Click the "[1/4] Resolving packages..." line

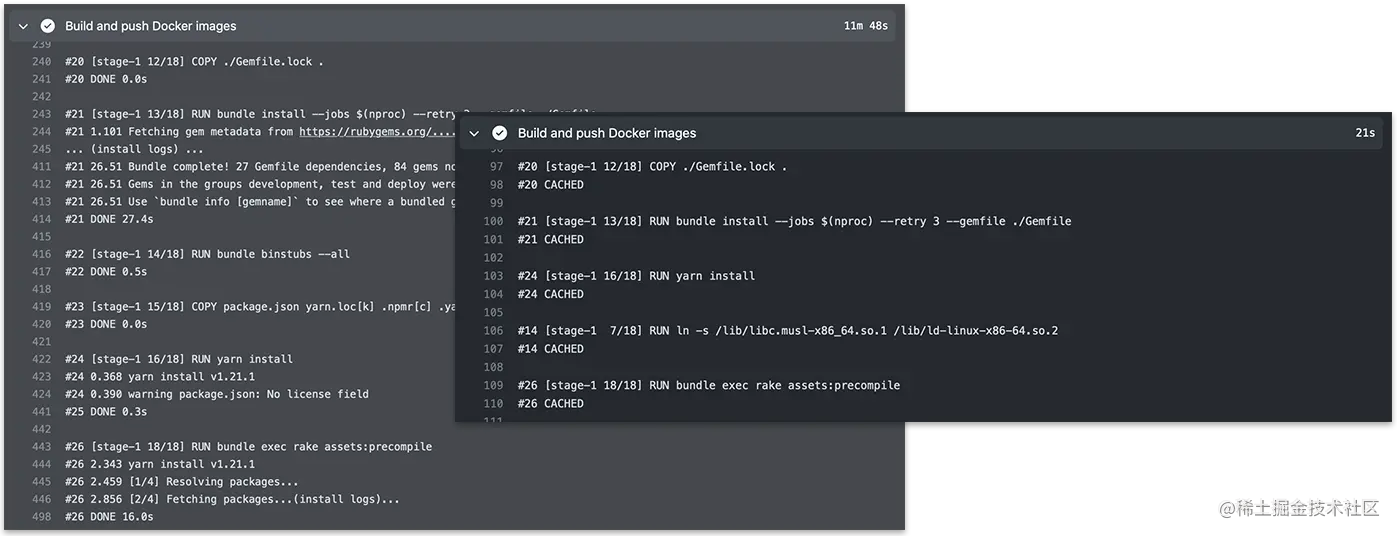click(182, 482)
